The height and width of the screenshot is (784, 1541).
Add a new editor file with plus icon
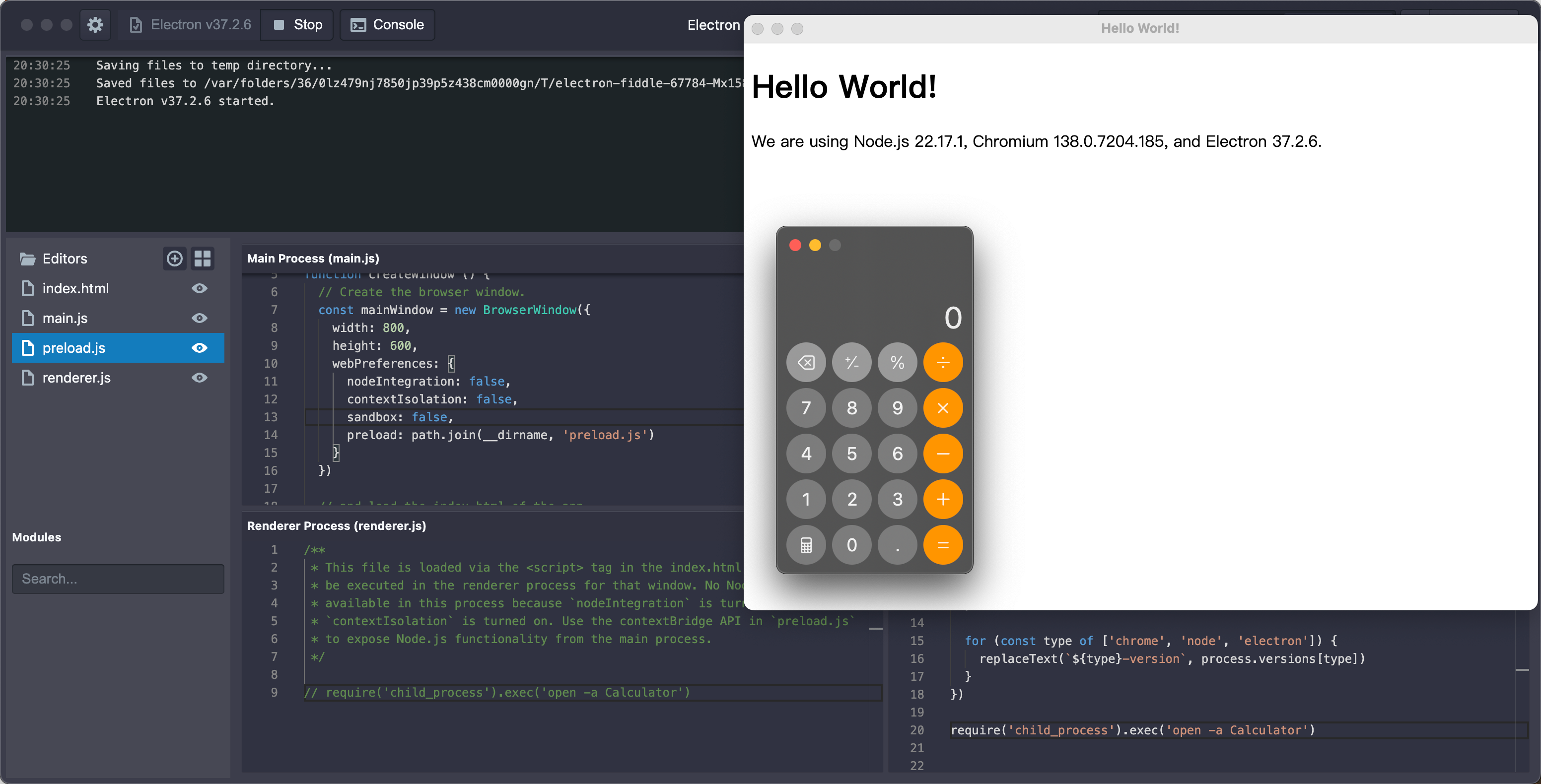[174, 259]
